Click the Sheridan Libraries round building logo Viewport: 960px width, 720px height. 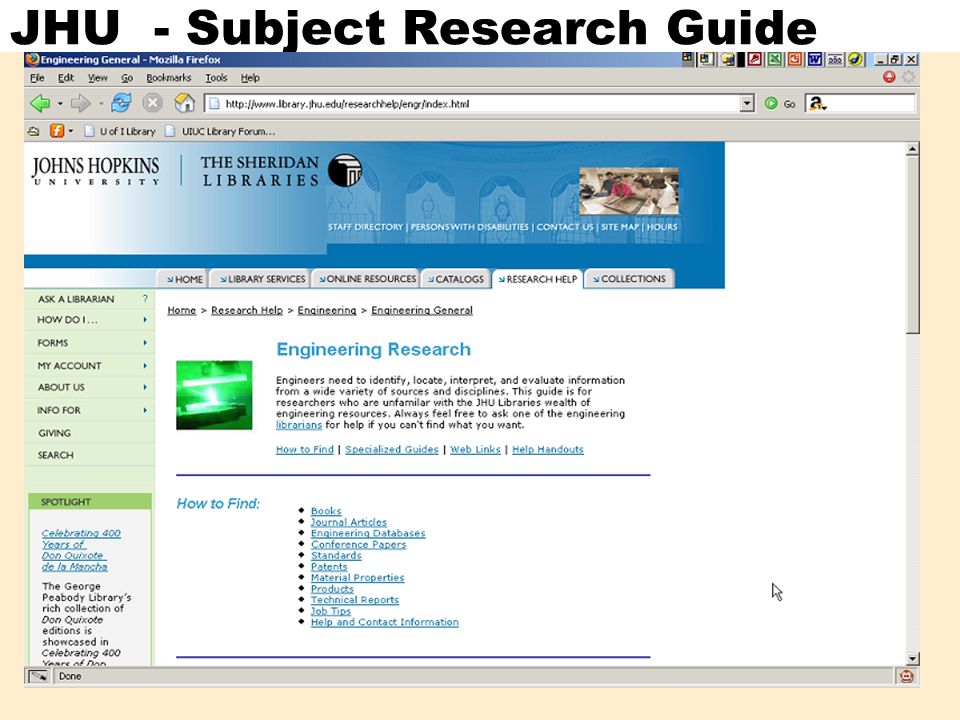click(x=345, y=171)
